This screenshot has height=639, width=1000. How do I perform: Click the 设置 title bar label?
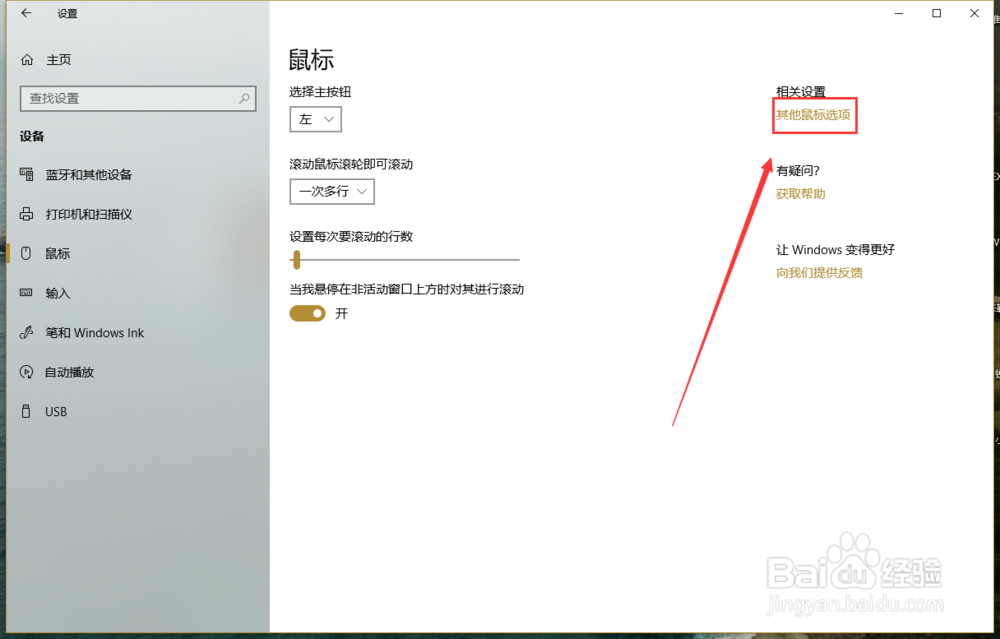pos(68,14)
